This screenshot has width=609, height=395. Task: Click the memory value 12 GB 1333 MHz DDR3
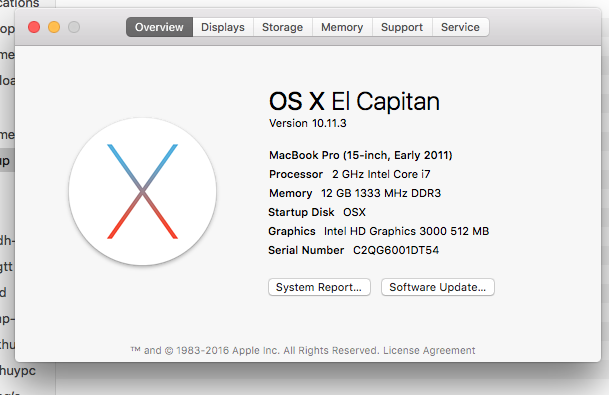381,193
